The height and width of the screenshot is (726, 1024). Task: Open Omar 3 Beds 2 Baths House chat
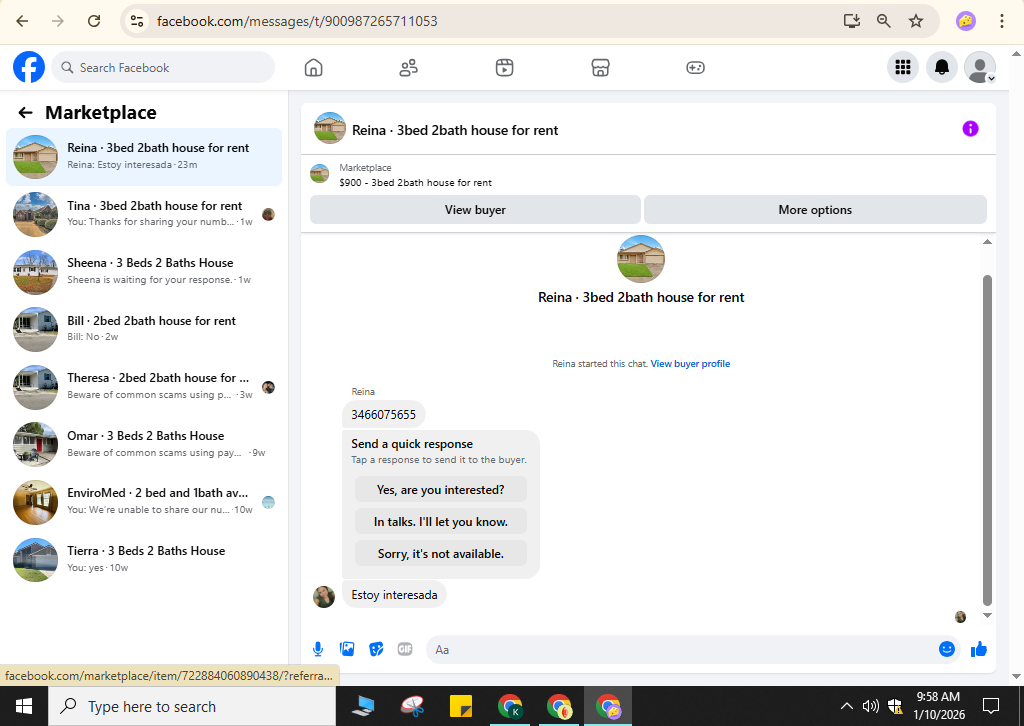[144, 444]
